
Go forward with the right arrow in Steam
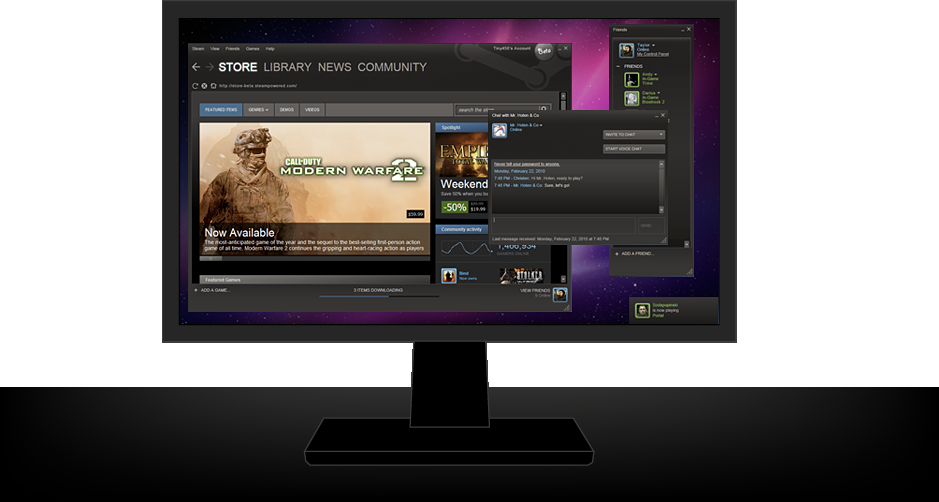coord(210,67)
